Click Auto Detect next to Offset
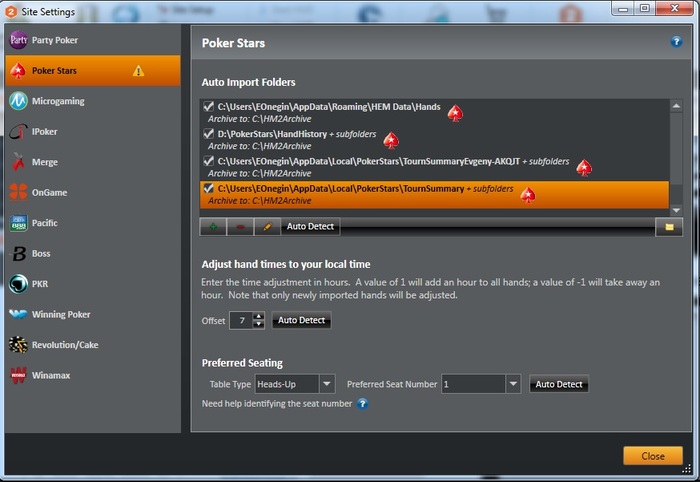The image size is (700, 482). [301, 320]
